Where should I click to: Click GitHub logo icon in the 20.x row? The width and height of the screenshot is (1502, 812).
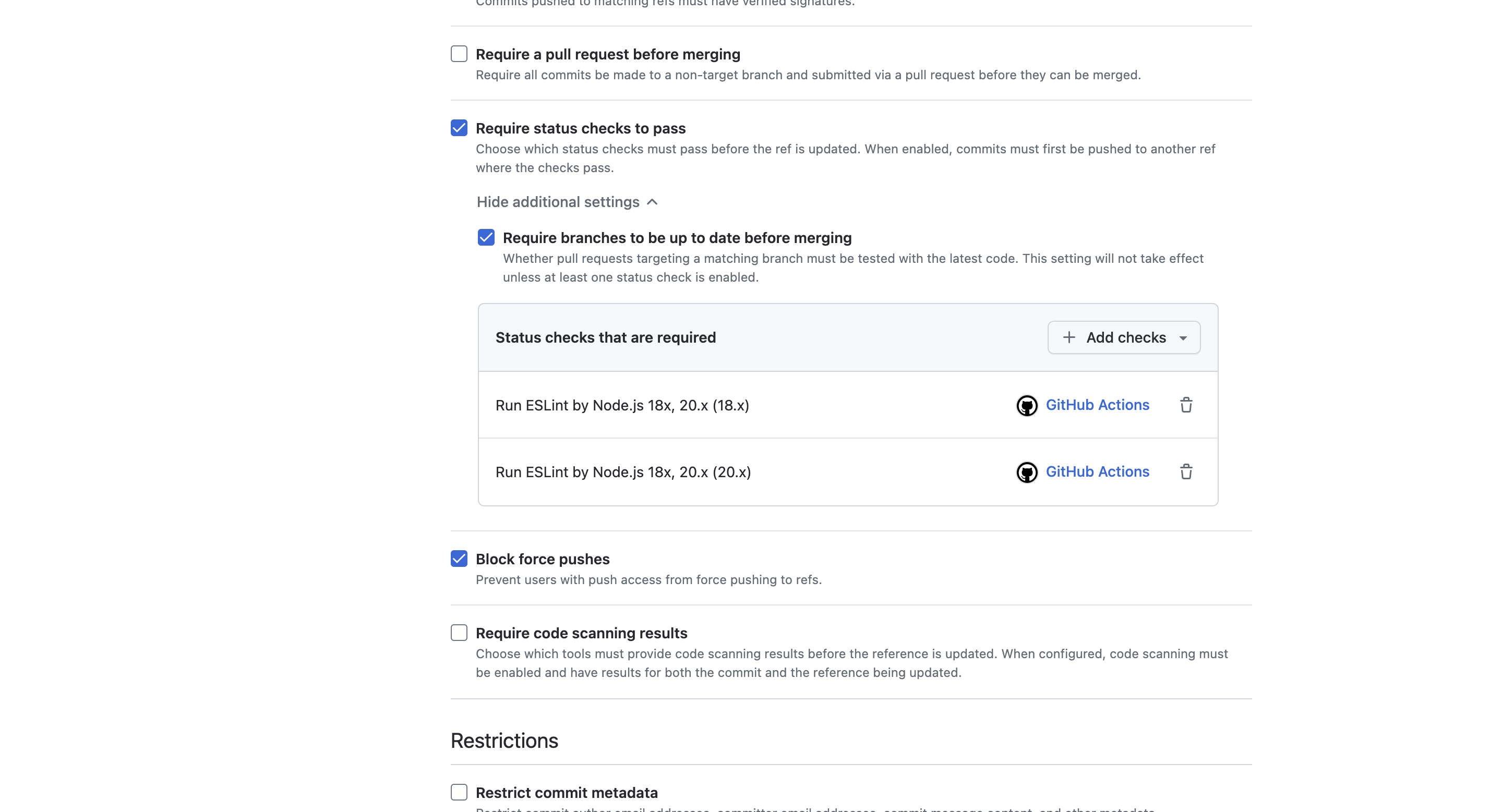point(1027,472)
